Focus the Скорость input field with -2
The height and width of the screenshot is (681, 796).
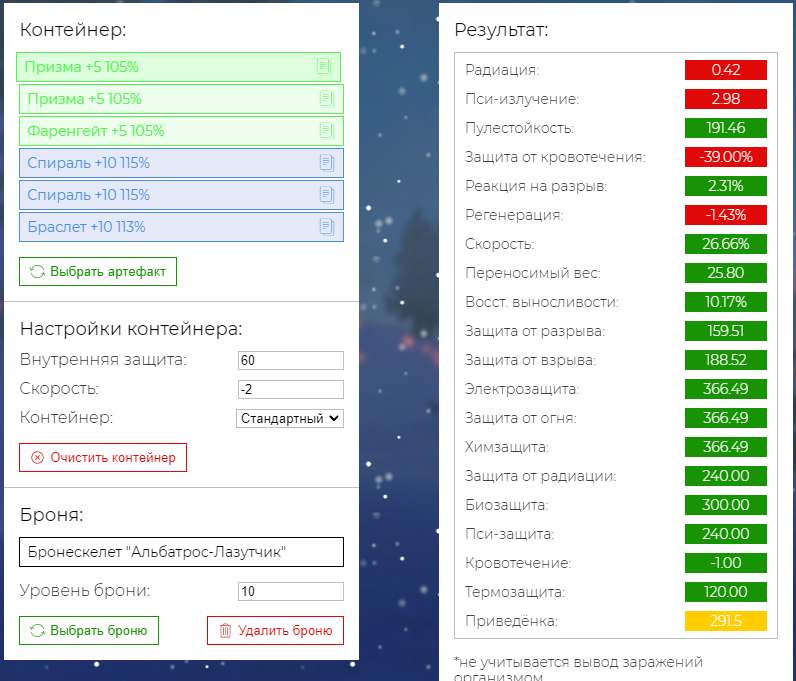(x=291, y=390)
